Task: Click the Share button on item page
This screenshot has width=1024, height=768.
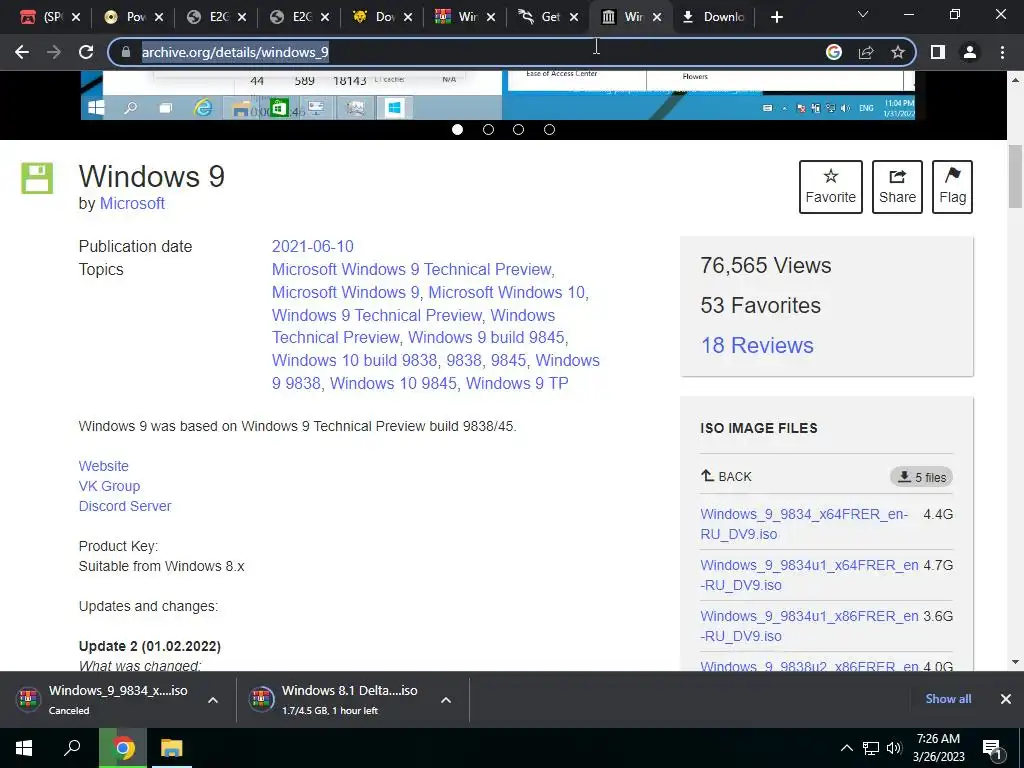Action: click(x=897, y=187)
